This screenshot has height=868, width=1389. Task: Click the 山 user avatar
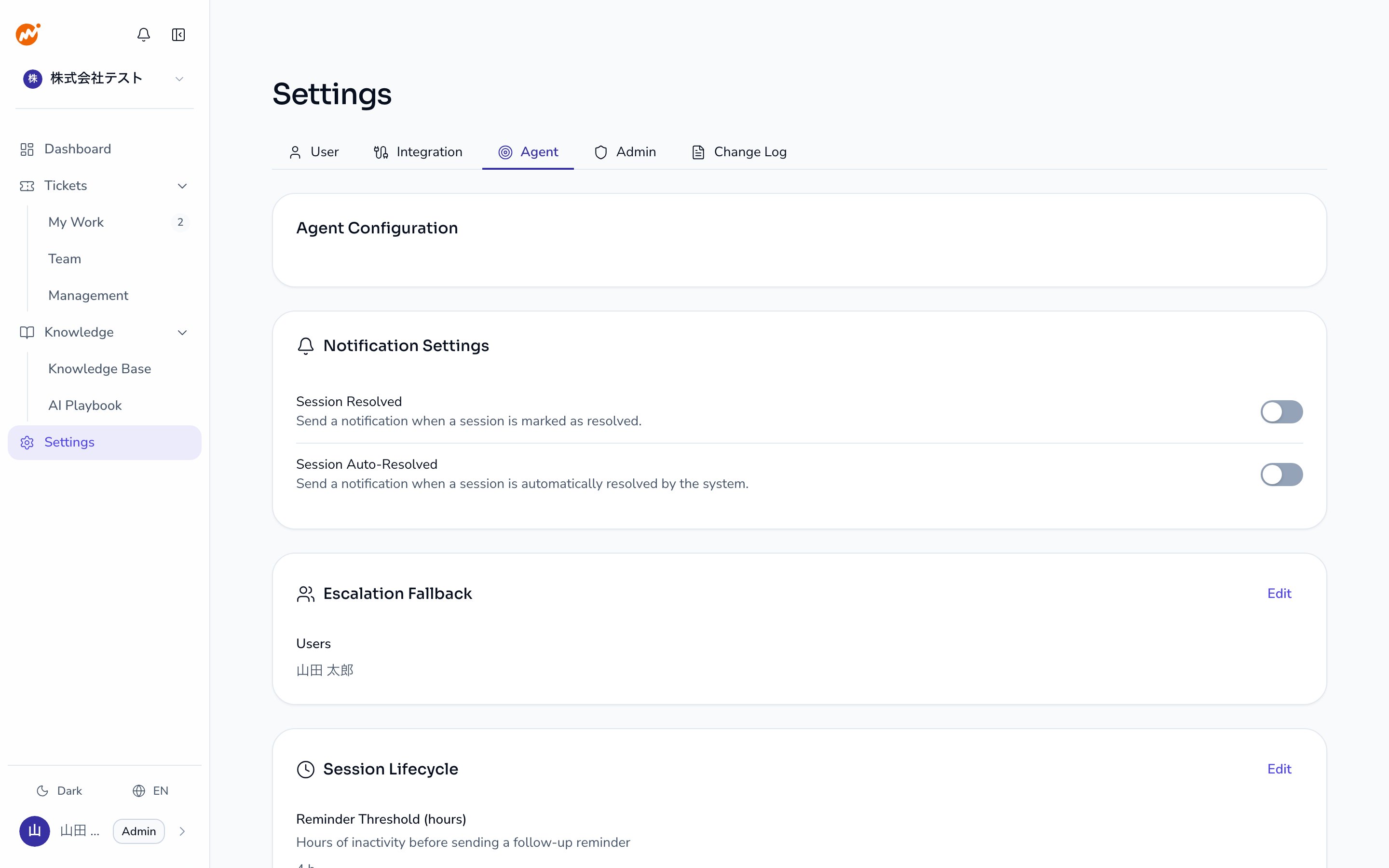[x=34, y=831]
